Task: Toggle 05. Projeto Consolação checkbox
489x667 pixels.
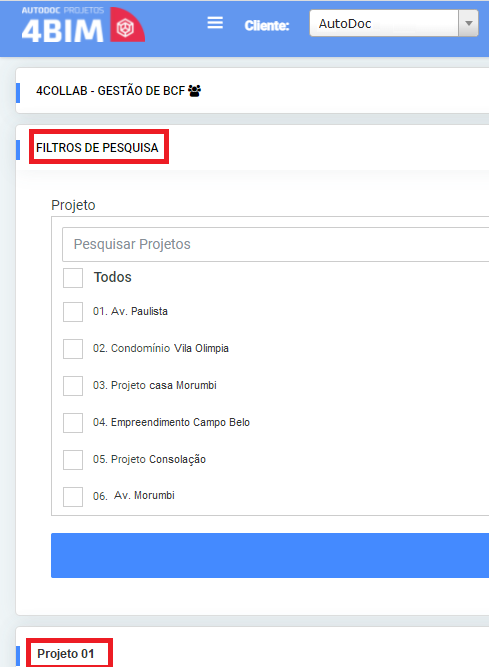Action: pos(73,460)
